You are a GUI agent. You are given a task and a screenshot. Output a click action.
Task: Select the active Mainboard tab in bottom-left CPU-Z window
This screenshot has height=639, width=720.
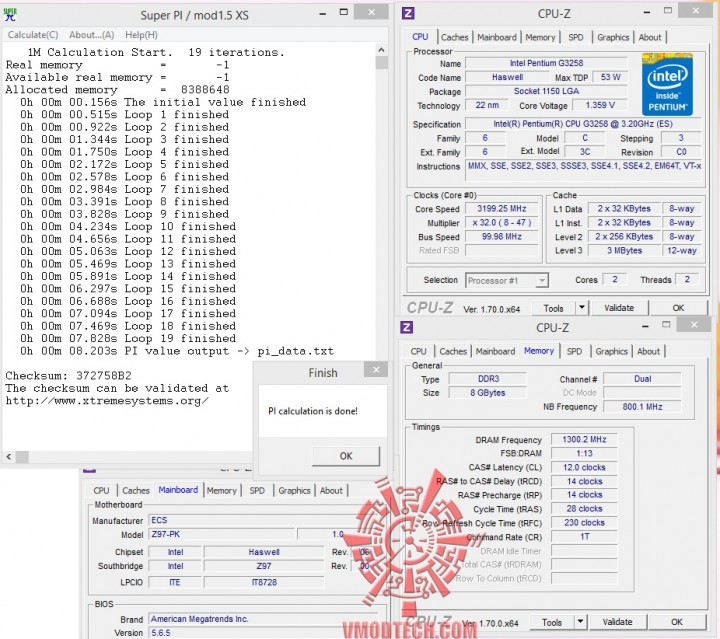[178, 490]
